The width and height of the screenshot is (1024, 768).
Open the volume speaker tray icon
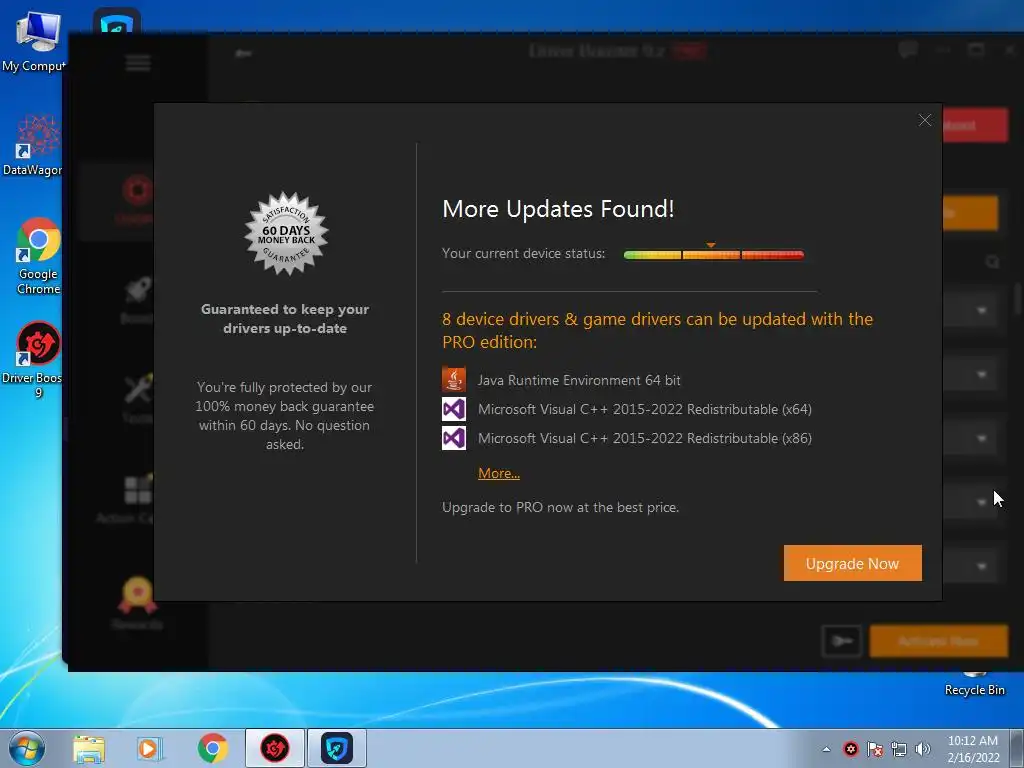click(923, 749)
